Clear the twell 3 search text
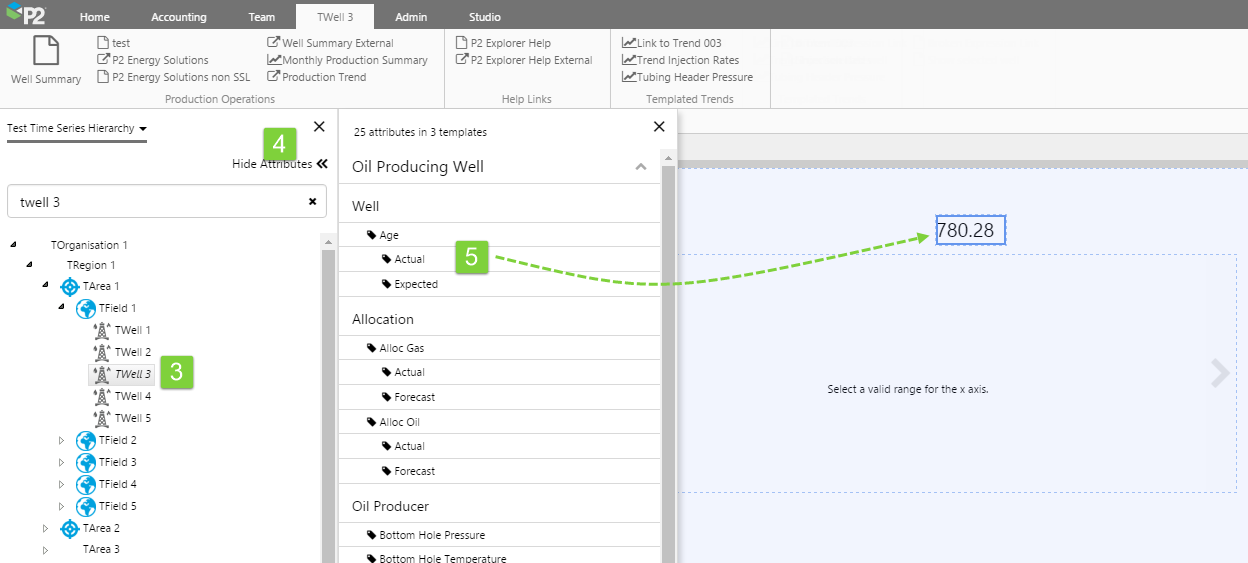Screen dimensions: 1248x563 312,202
